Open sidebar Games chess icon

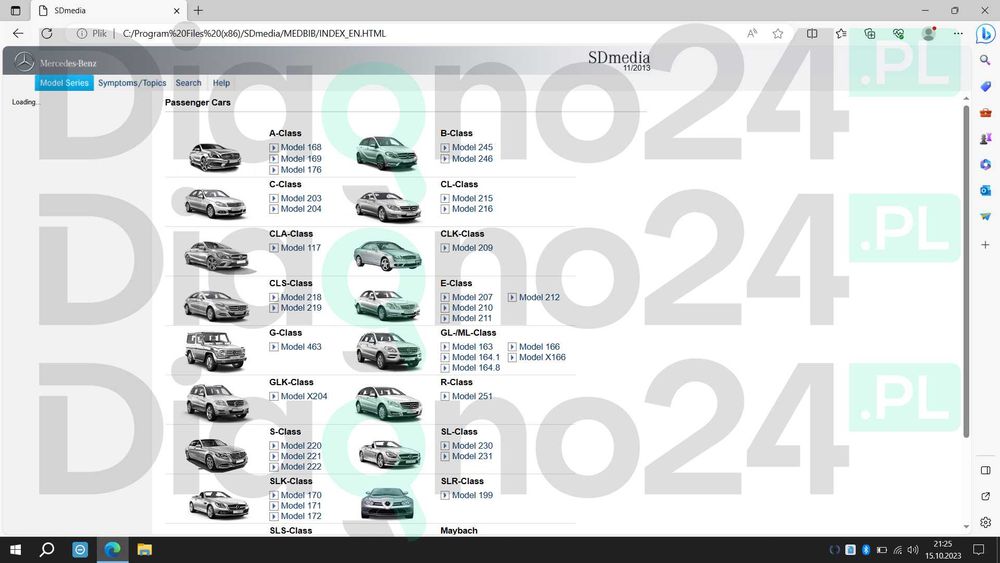985,138
